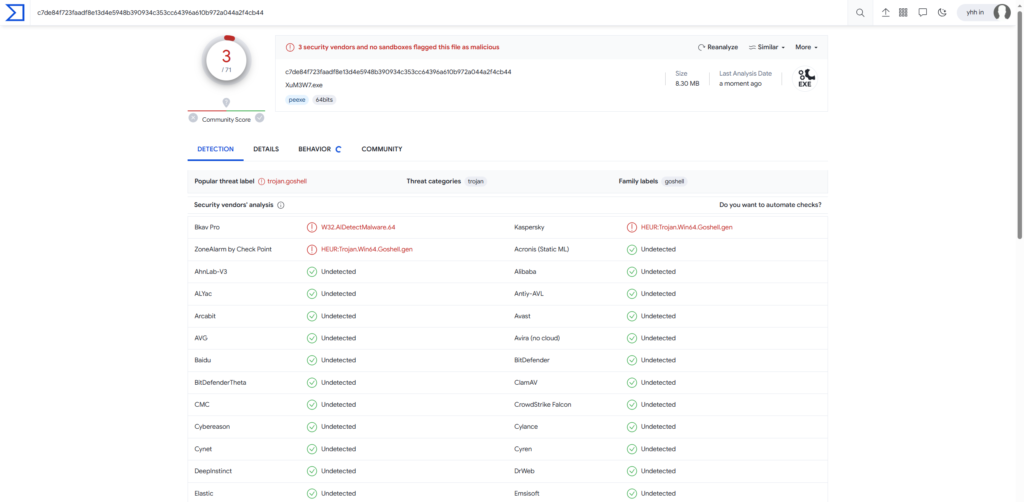Open the user profile avatar

click(x=1002, y=12)
